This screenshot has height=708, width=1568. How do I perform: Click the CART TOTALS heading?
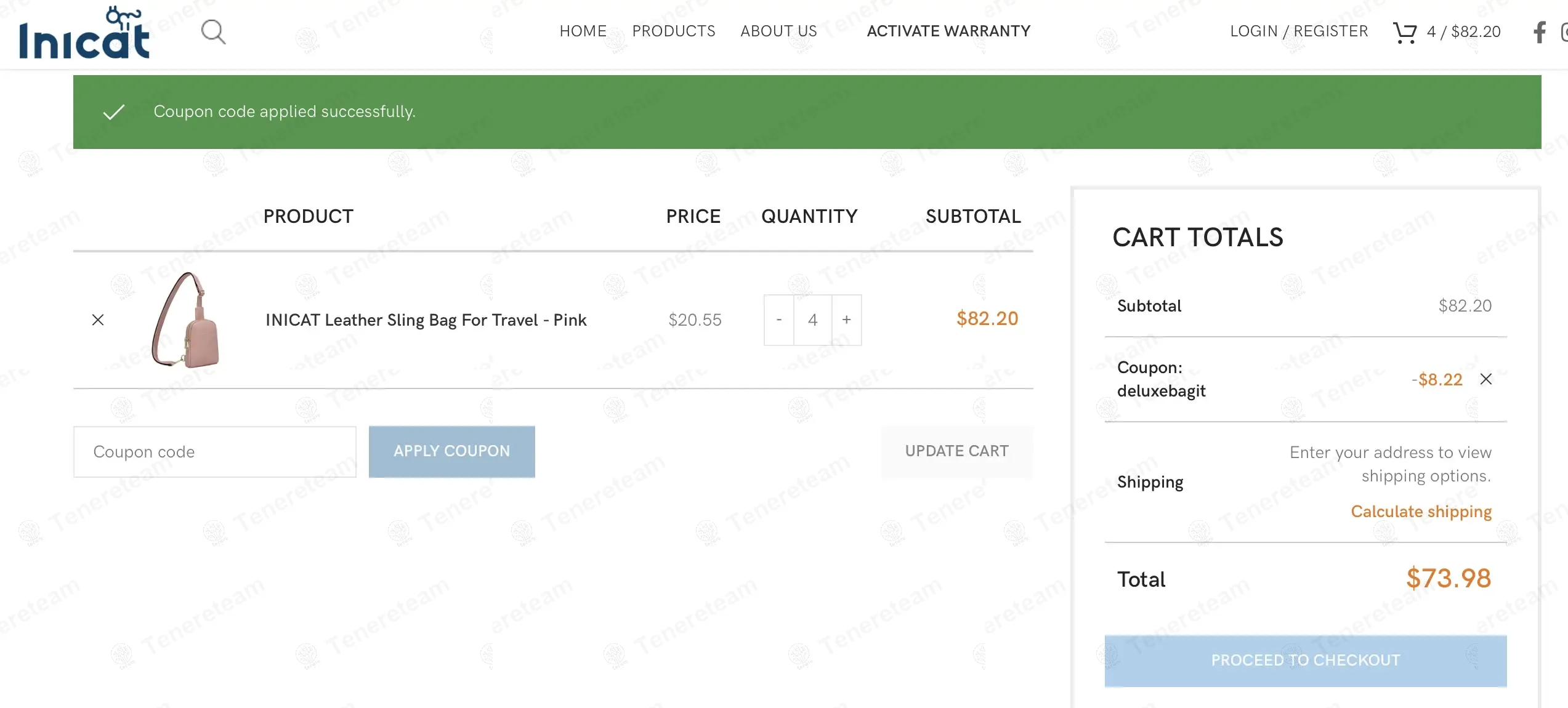click(x=1198, y=237)
